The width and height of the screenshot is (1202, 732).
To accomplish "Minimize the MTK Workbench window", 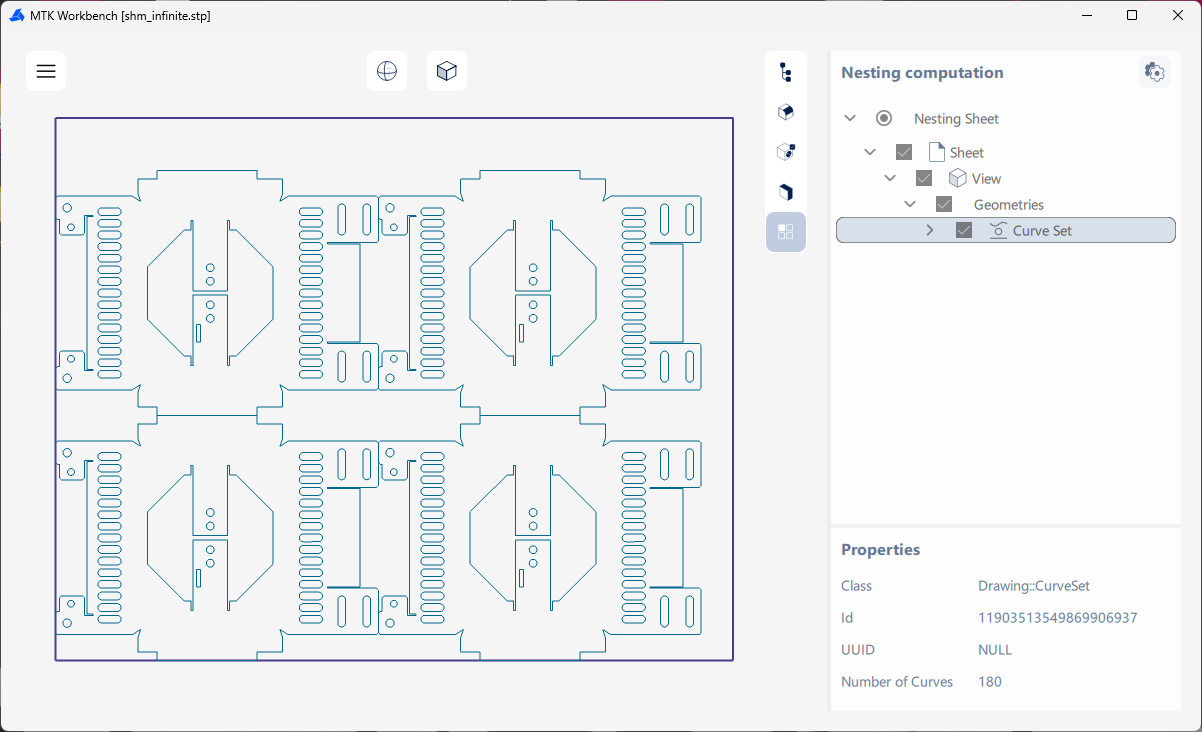I will 1086,15.
